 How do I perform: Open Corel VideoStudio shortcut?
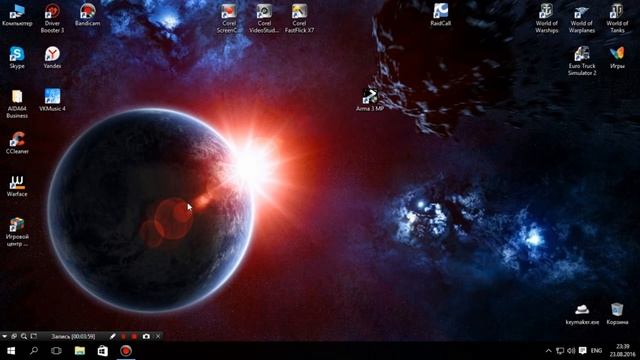tap(264, 18)
